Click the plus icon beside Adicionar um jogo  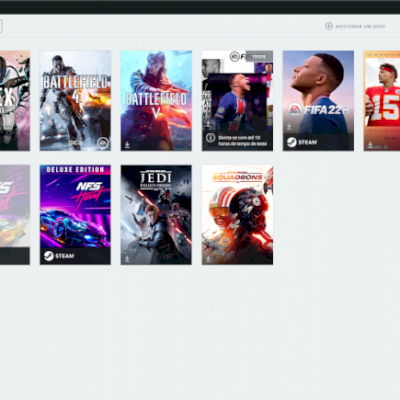(x=329, y=26)
